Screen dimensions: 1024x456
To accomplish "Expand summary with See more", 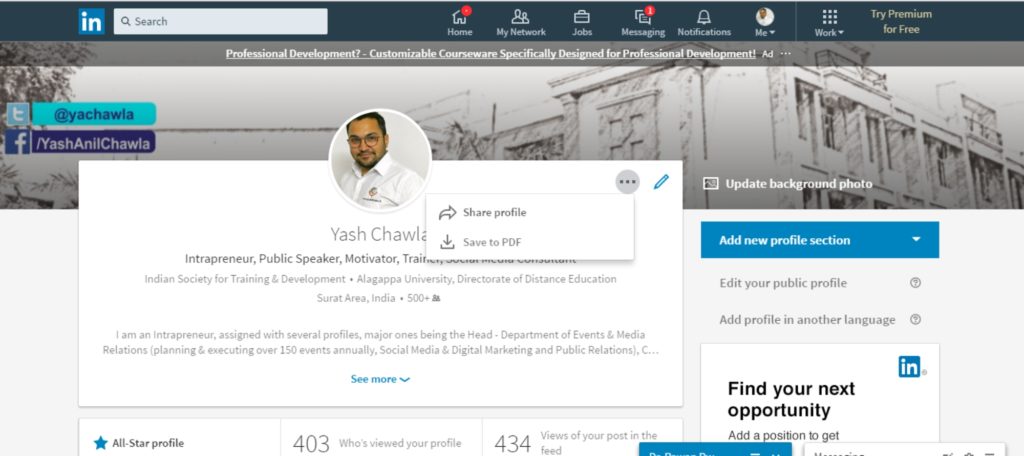I will (380, 379).
